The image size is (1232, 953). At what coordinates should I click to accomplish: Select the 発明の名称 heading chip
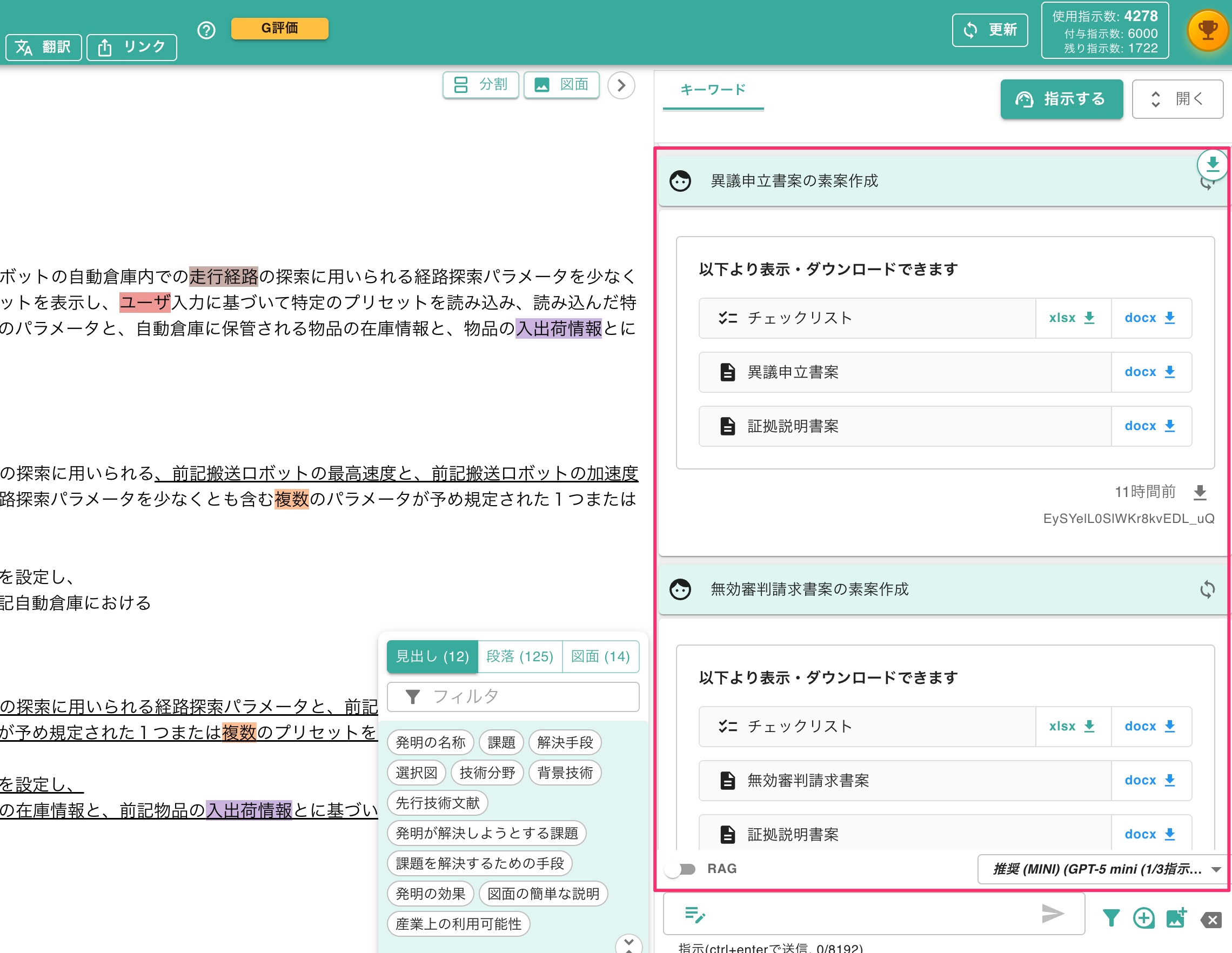(x=431, y=742)
